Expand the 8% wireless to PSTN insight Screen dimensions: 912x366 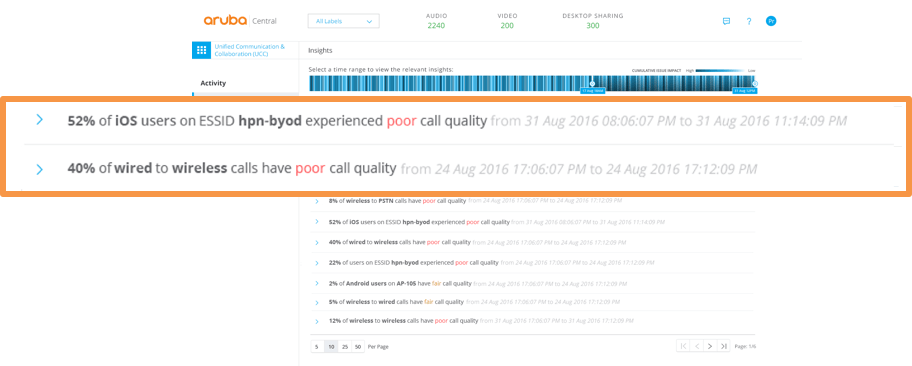(x=317, y=201)
